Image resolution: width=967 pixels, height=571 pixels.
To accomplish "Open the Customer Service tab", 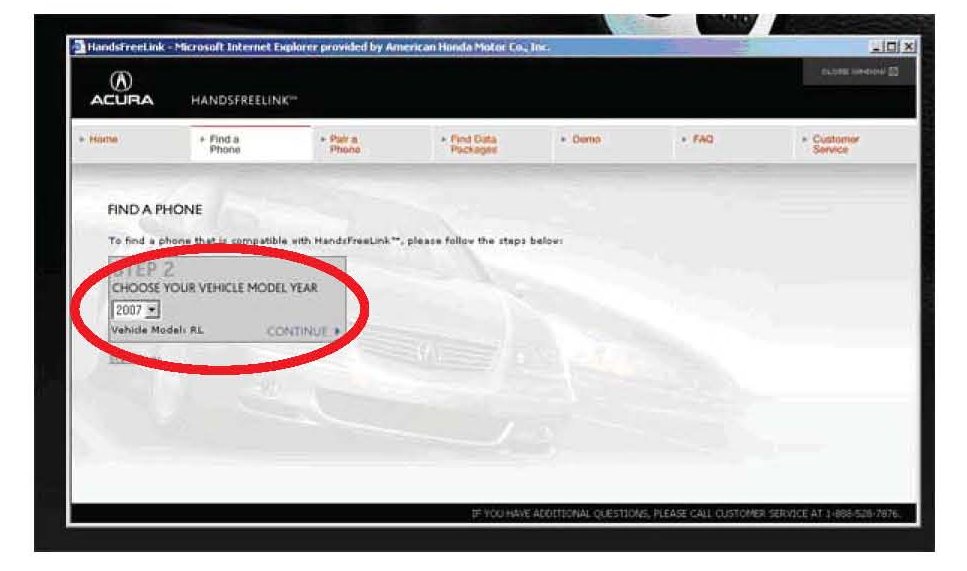I will tap(835, 145).
